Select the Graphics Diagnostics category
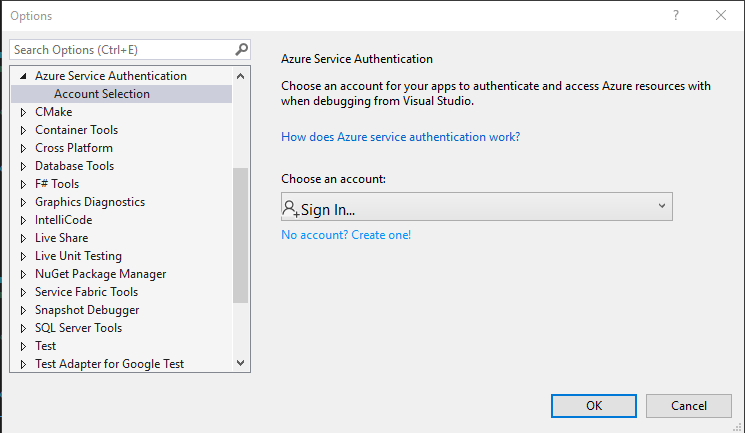The image size is (745, 433). coord(90,202)
